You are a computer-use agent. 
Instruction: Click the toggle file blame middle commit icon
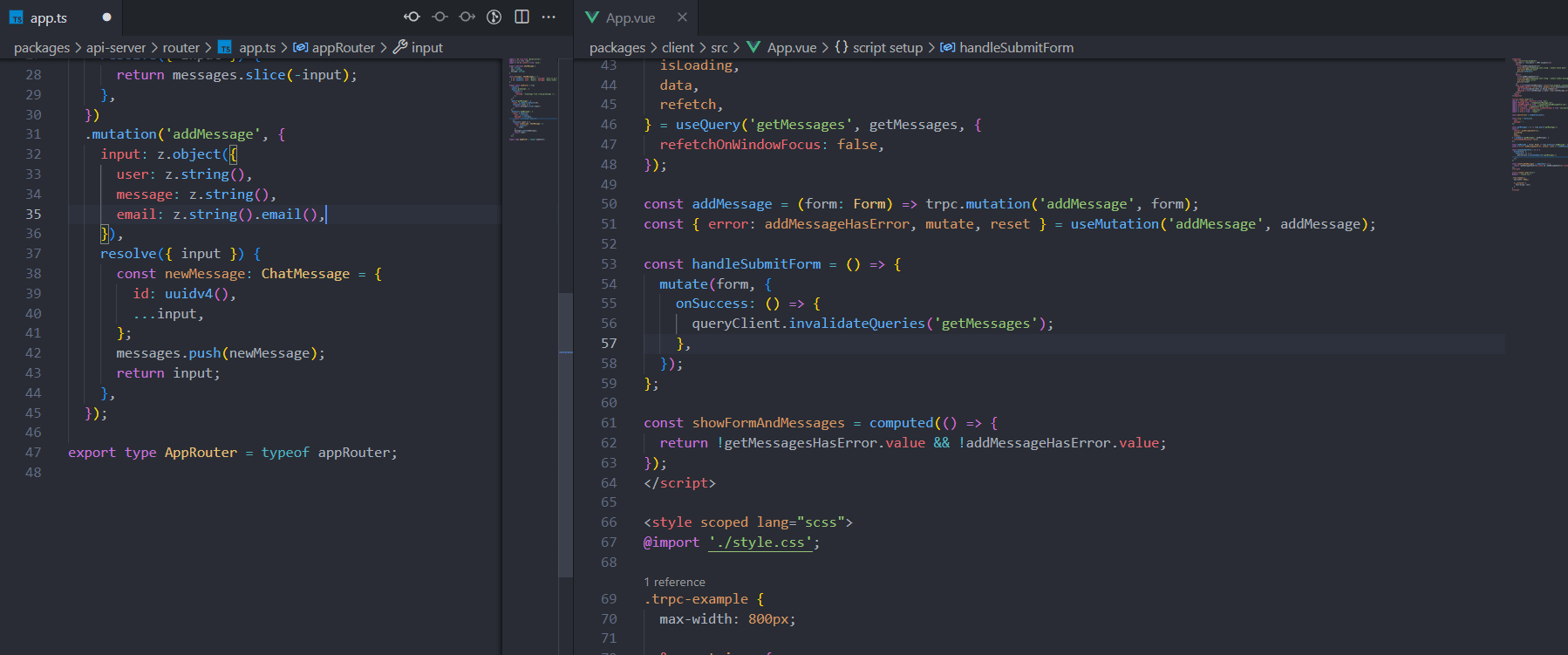pyautogui.click(x=440, y=17)
